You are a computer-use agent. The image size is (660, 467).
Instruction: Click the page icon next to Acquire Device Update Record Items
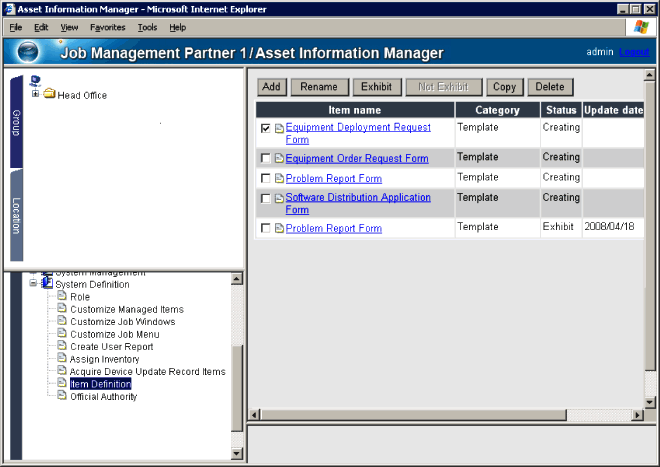tap(62, 370)
